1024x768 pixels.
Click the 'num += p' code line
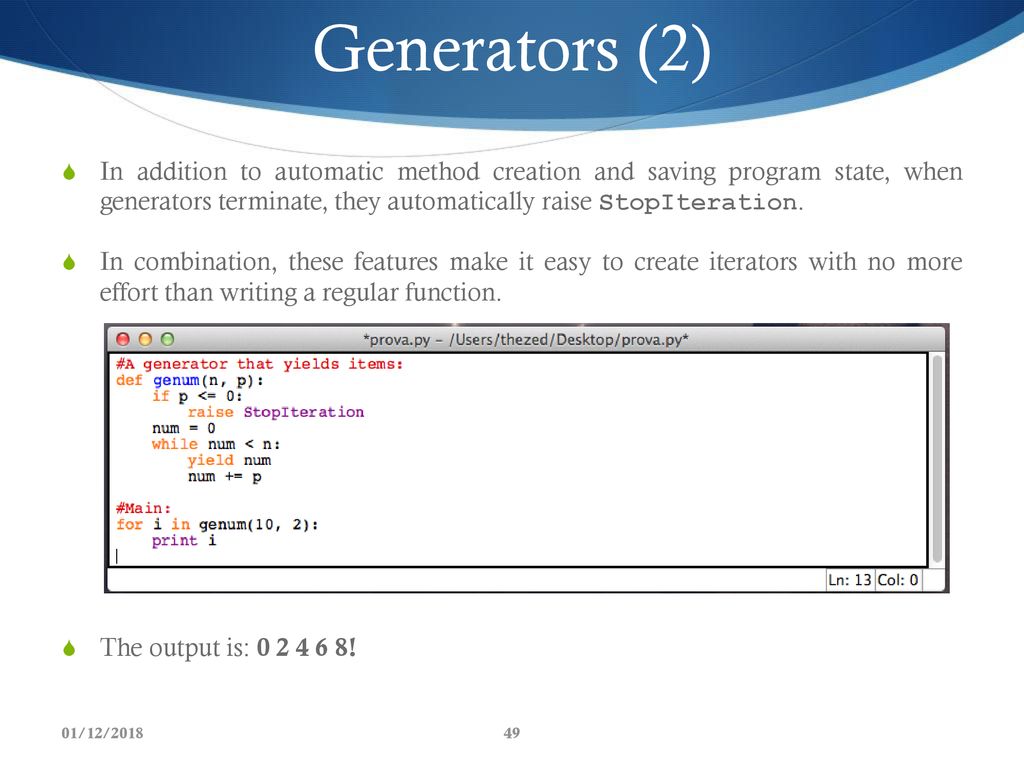225,477
